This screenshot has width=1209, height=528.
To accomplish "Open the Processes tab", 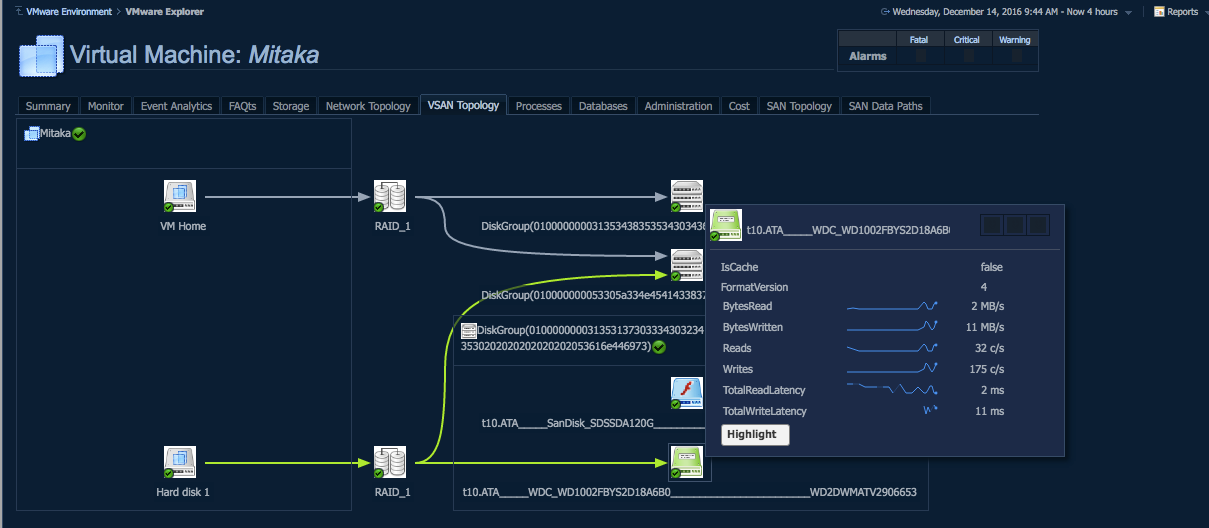I will tap(539, 106).
